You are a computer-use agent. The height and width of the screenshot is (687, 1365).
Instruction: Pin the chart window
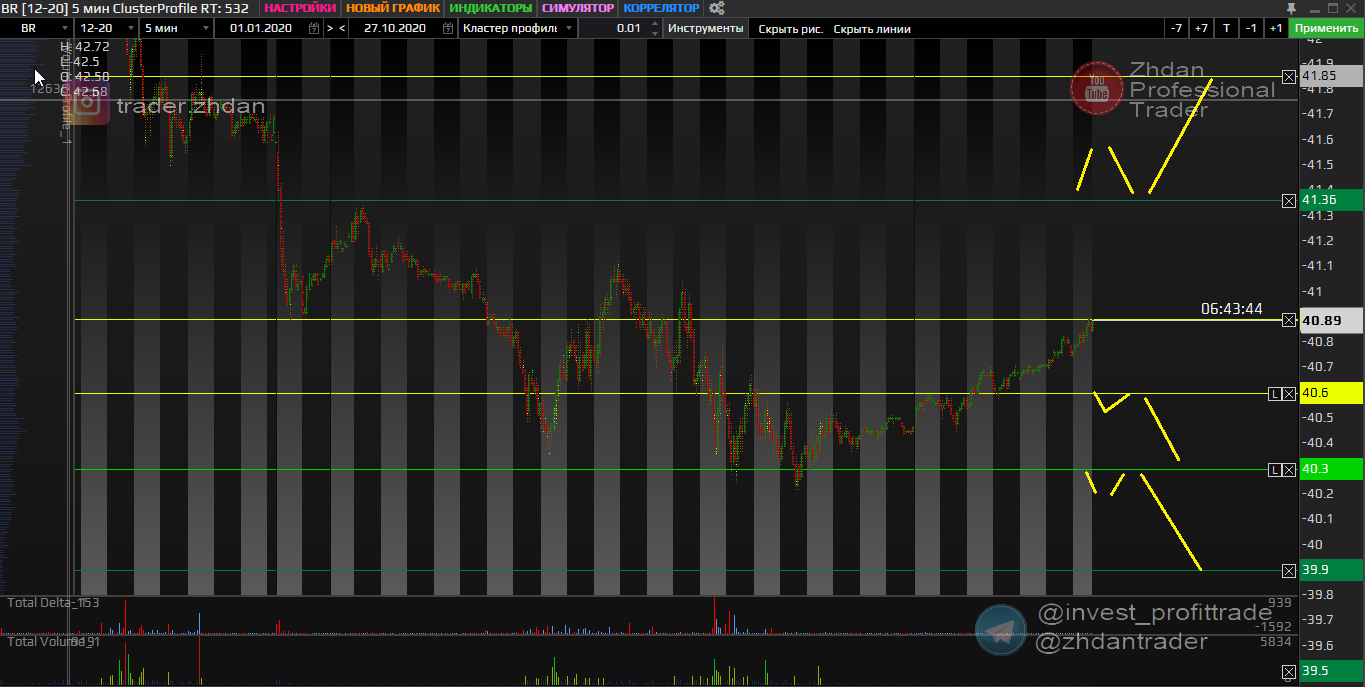(1318, 8)
